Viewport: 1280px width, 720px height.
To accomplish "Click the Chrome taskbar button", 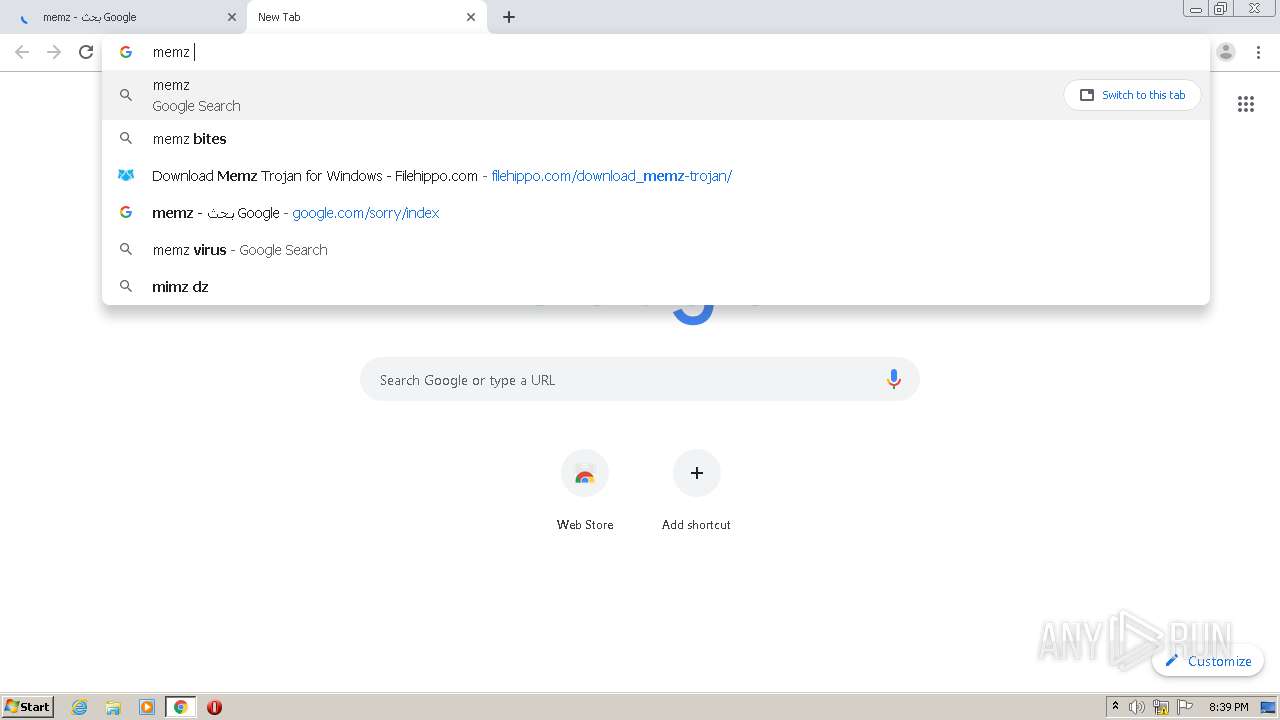I will click(181, 707).
